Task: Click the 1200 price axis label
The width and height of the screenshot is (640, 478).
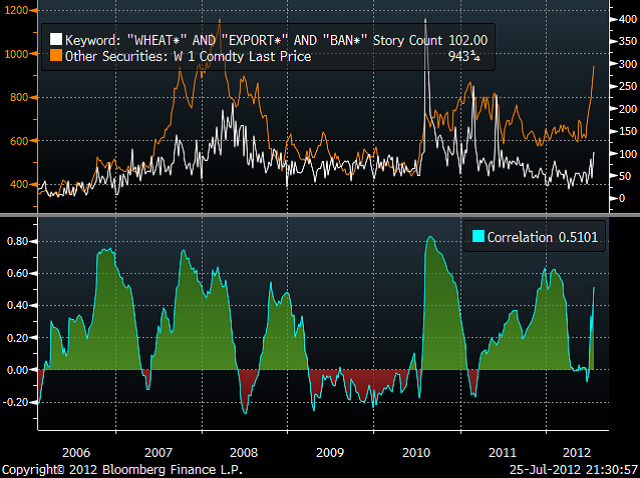Action: 17,12
